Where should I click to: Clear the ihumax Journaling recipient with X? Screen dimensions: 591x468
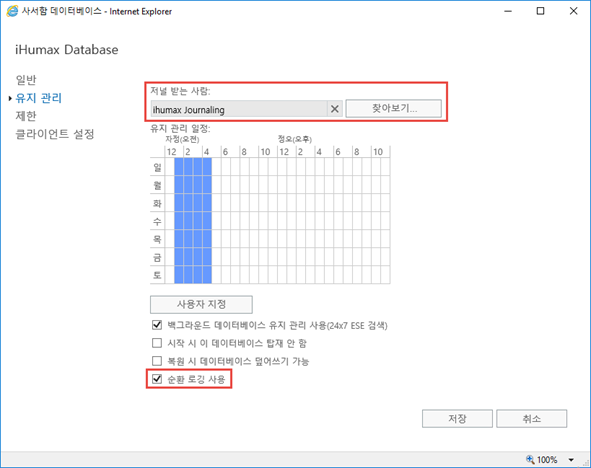tap(334, 109)
